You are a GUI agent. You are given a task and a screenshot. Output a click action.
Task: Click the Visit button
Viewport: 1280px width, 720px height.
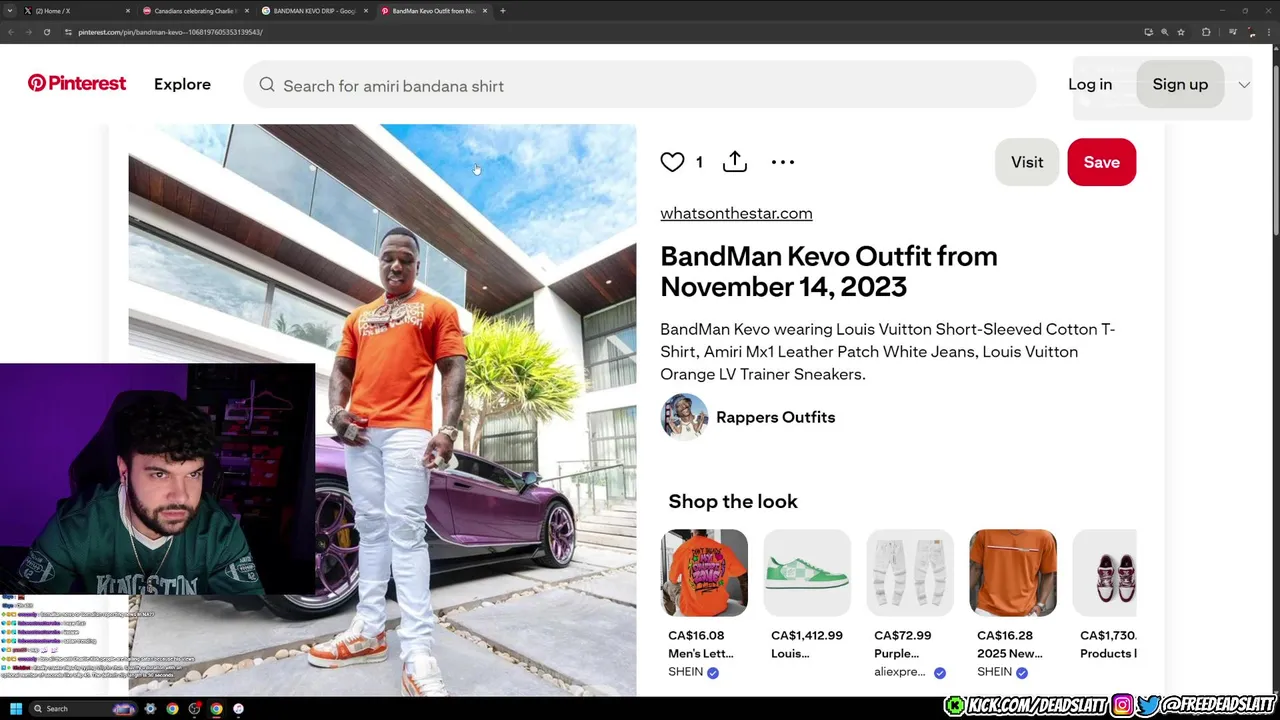coord(1027,162)
